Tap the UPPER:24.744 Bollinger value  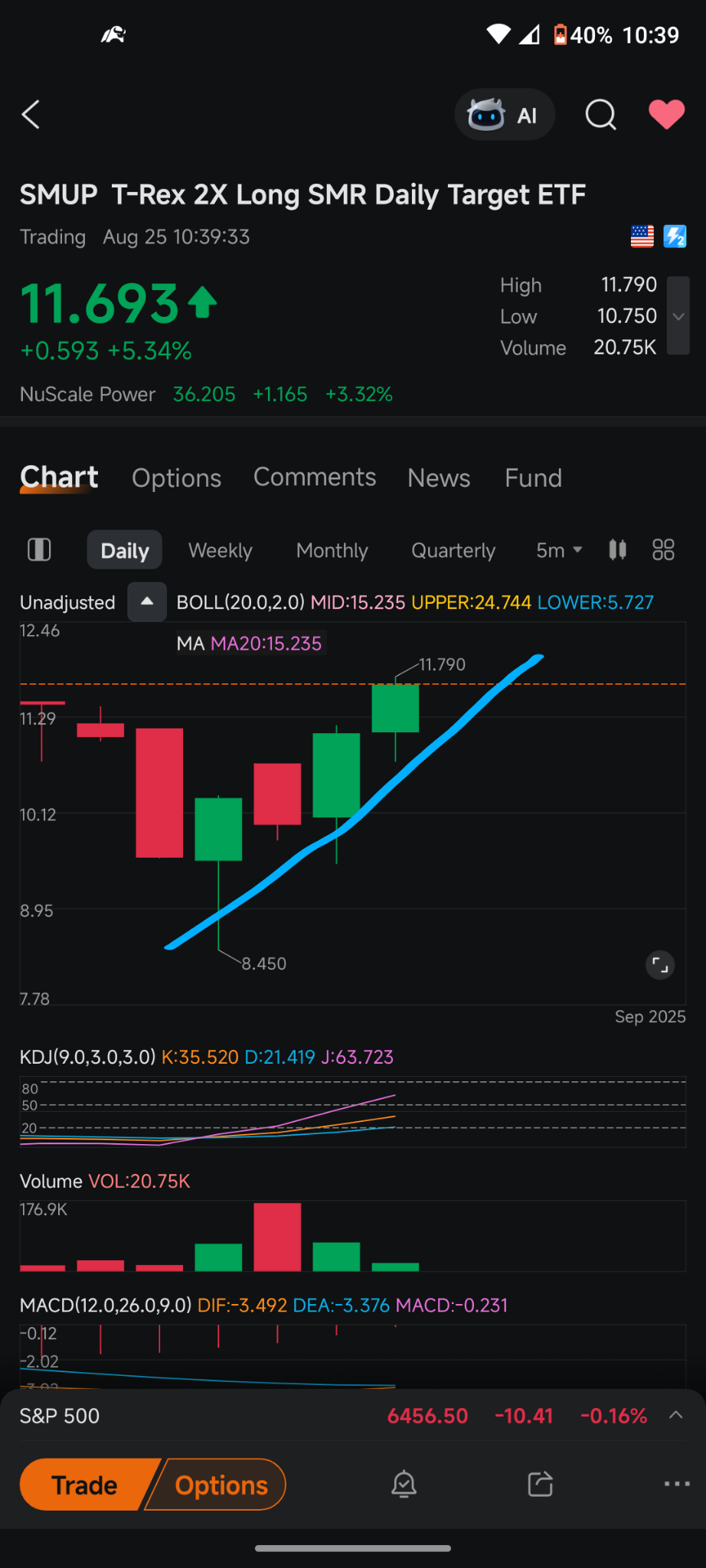coord(471,602)
